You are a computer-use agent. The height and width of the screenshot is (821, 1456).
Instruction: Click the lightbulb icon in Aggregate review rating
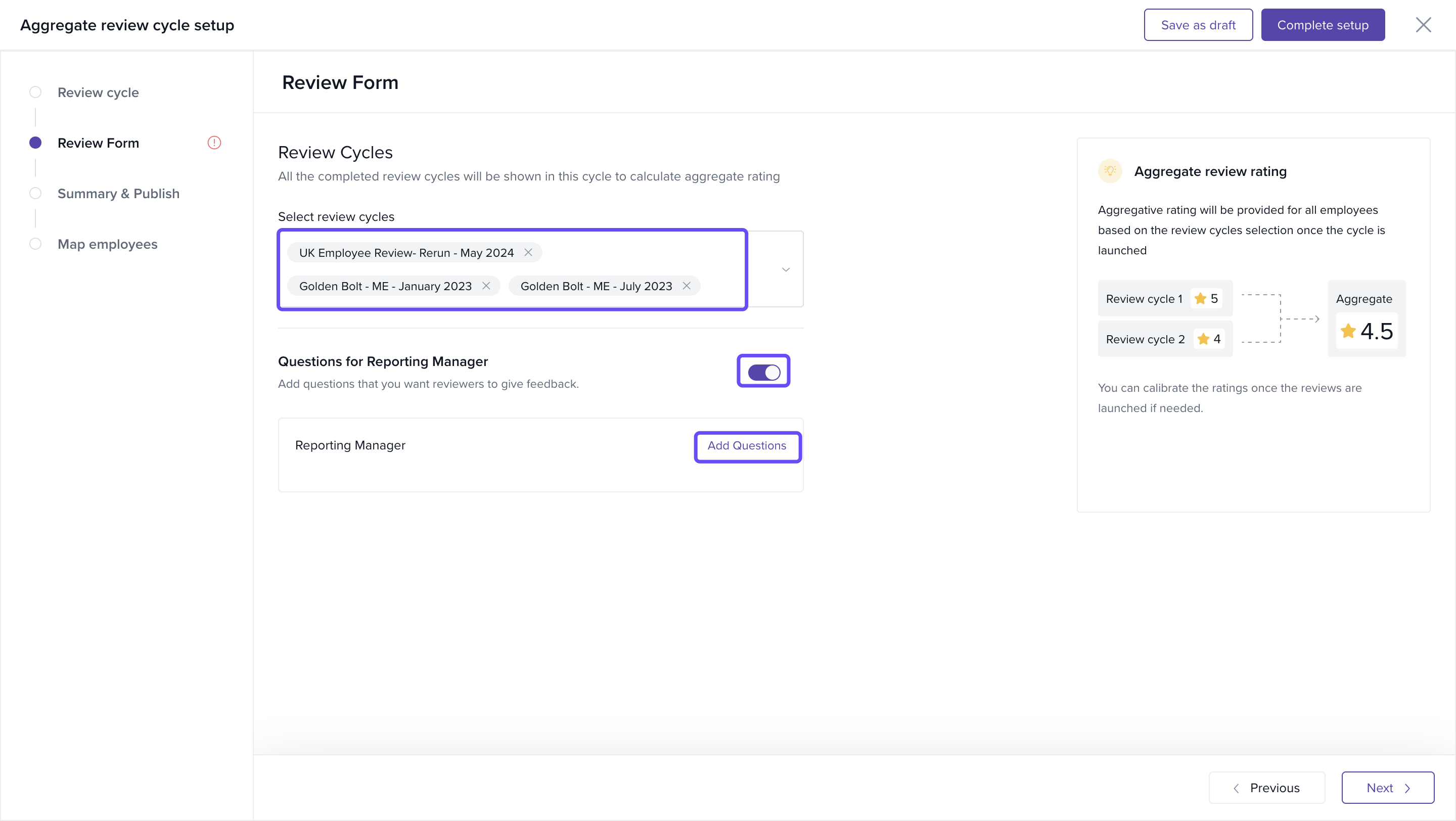tap(1110, 171)
